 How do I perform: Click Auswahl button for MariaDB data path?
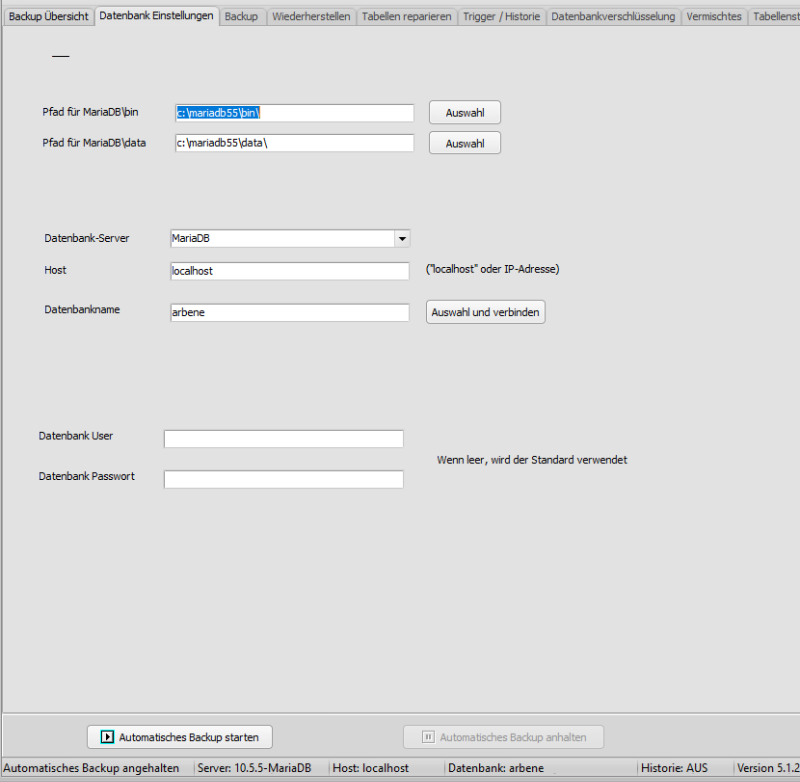[x=465, y=143]
